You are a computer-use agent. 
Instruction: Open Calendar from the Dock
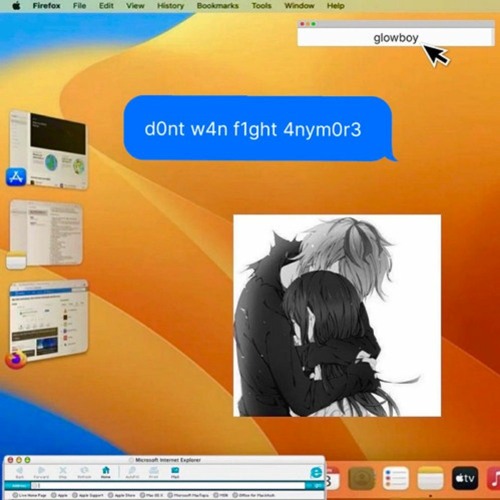(332, 478)
